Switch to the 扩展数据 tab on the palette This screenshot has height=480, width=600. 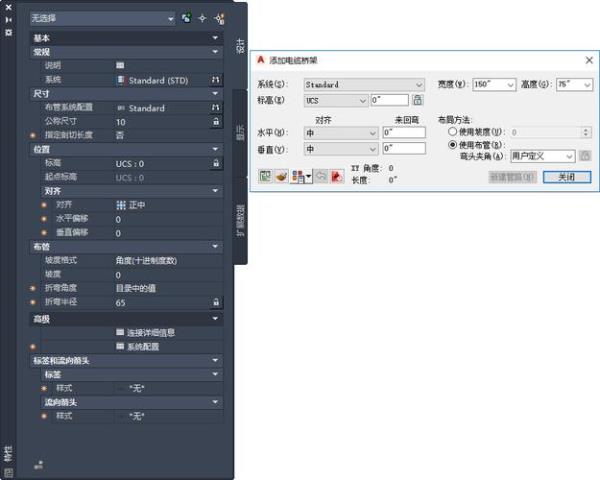pyautogui.click(x=240, y=220)
